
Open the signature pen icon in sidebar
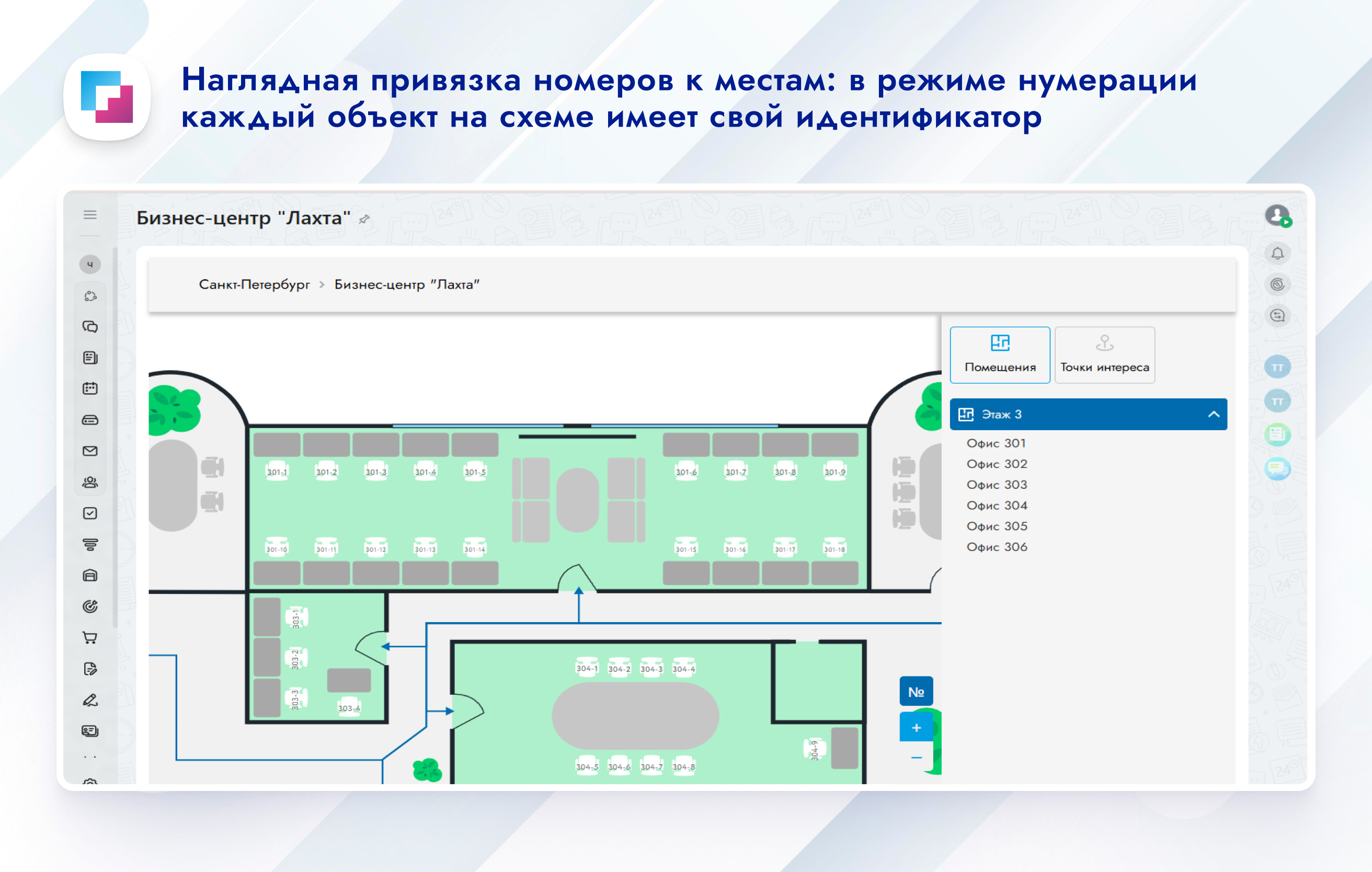coord(90,700)
